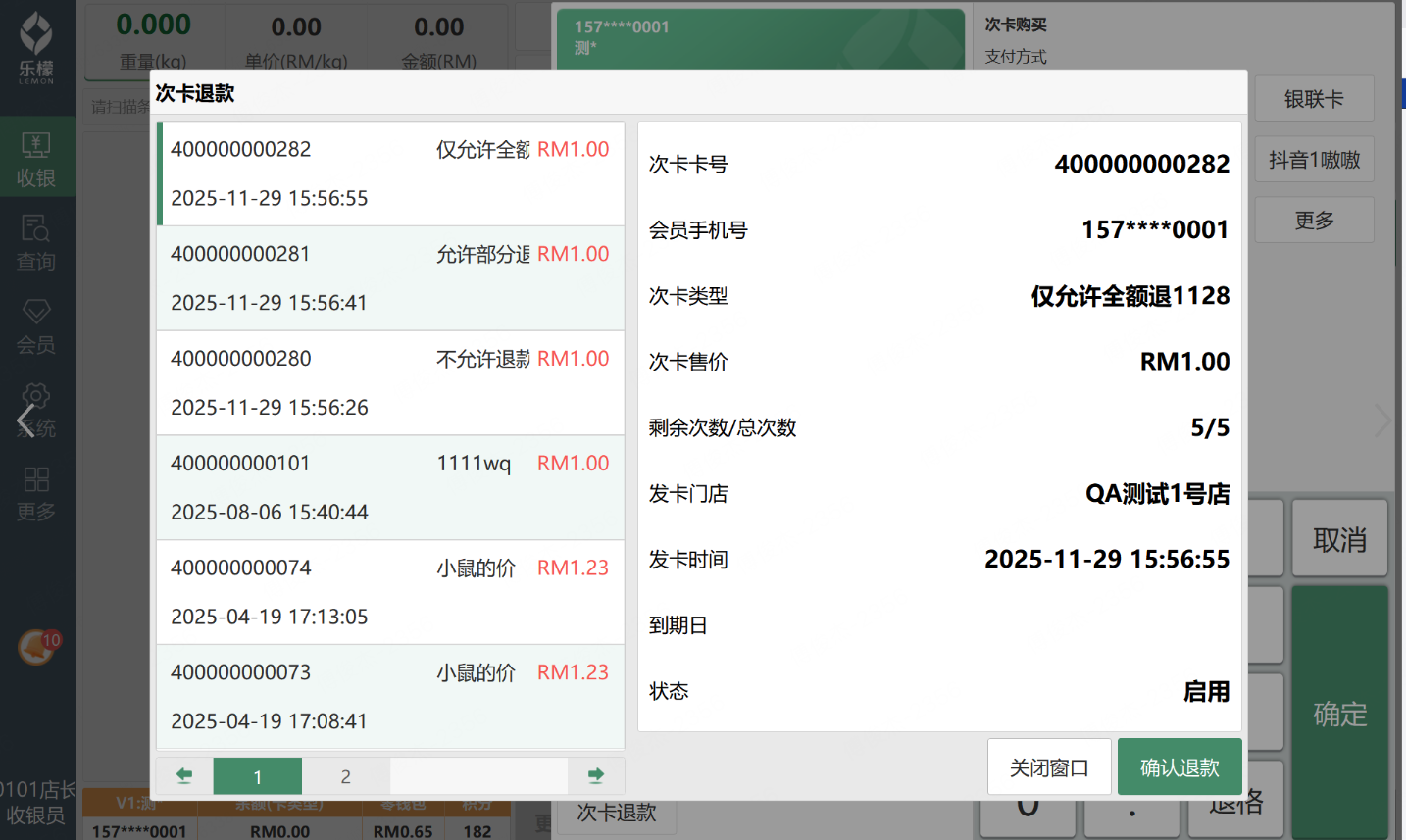Viewport: 1406px width, 840px height.
Task: Select page 1 in pagination
Action: 258,775
